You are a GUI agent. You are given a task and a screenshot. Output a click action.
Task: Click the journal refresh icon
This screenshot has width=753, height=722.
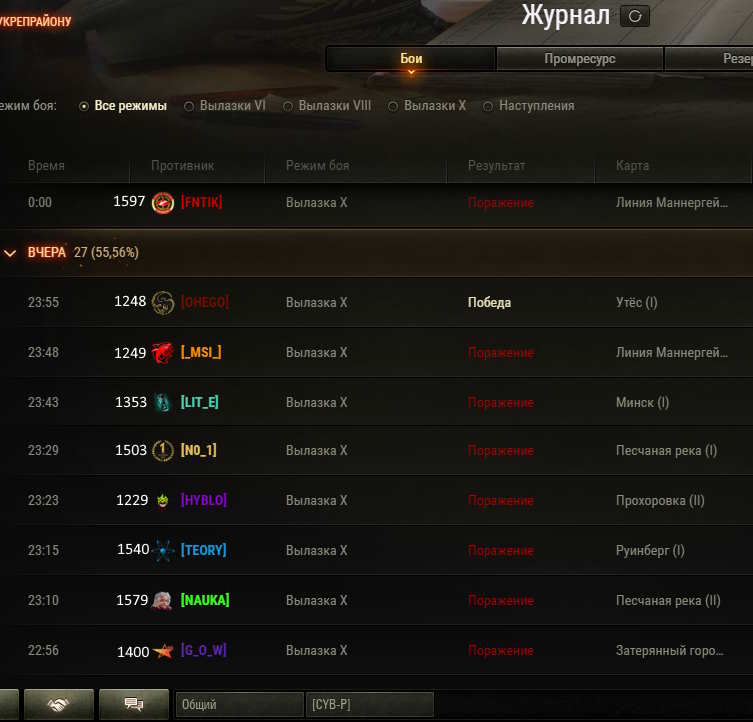(634, 16)
